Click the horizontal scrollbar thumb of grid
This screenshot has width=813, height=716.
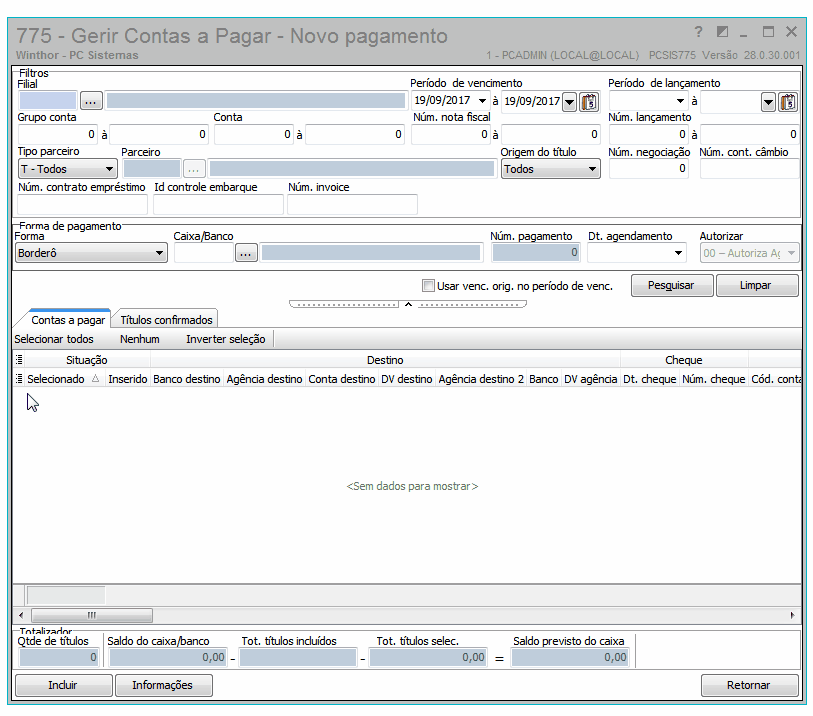click(92, 615)
